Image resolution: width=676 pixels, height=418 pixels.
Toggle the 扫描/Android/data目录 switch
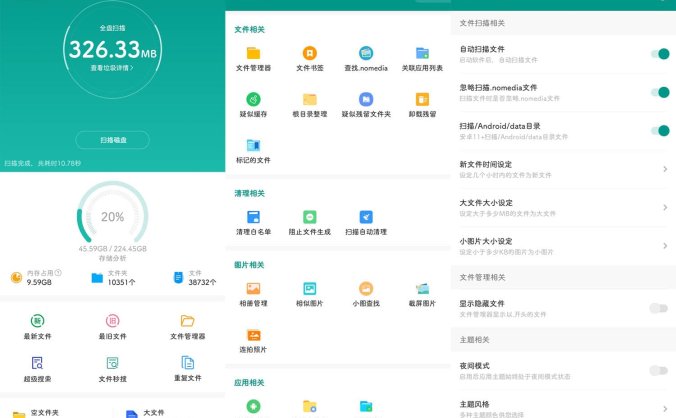point(660,131)
